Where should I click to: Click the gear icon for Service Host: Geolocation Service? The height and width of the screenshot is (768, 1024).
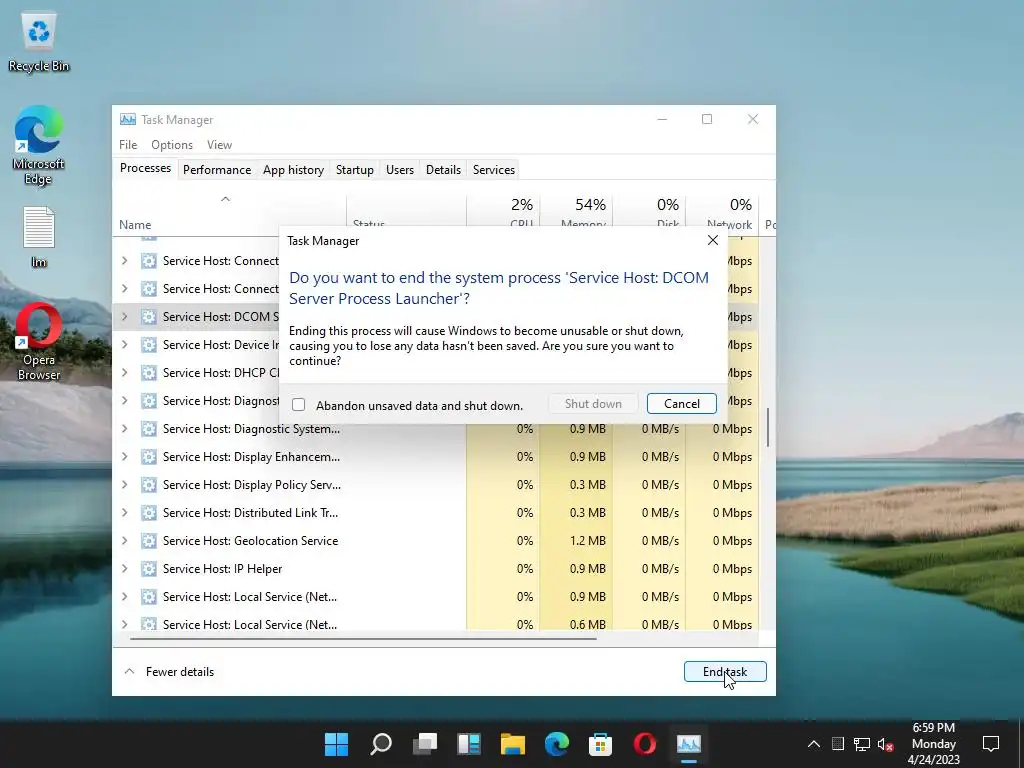(149, 541)
